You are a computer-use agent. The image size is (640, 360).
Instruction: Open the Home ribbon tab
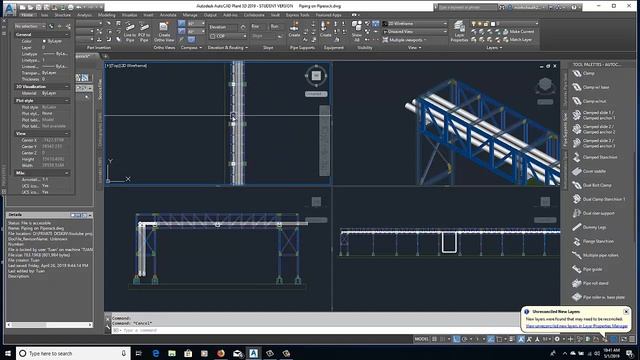point(27,15)
